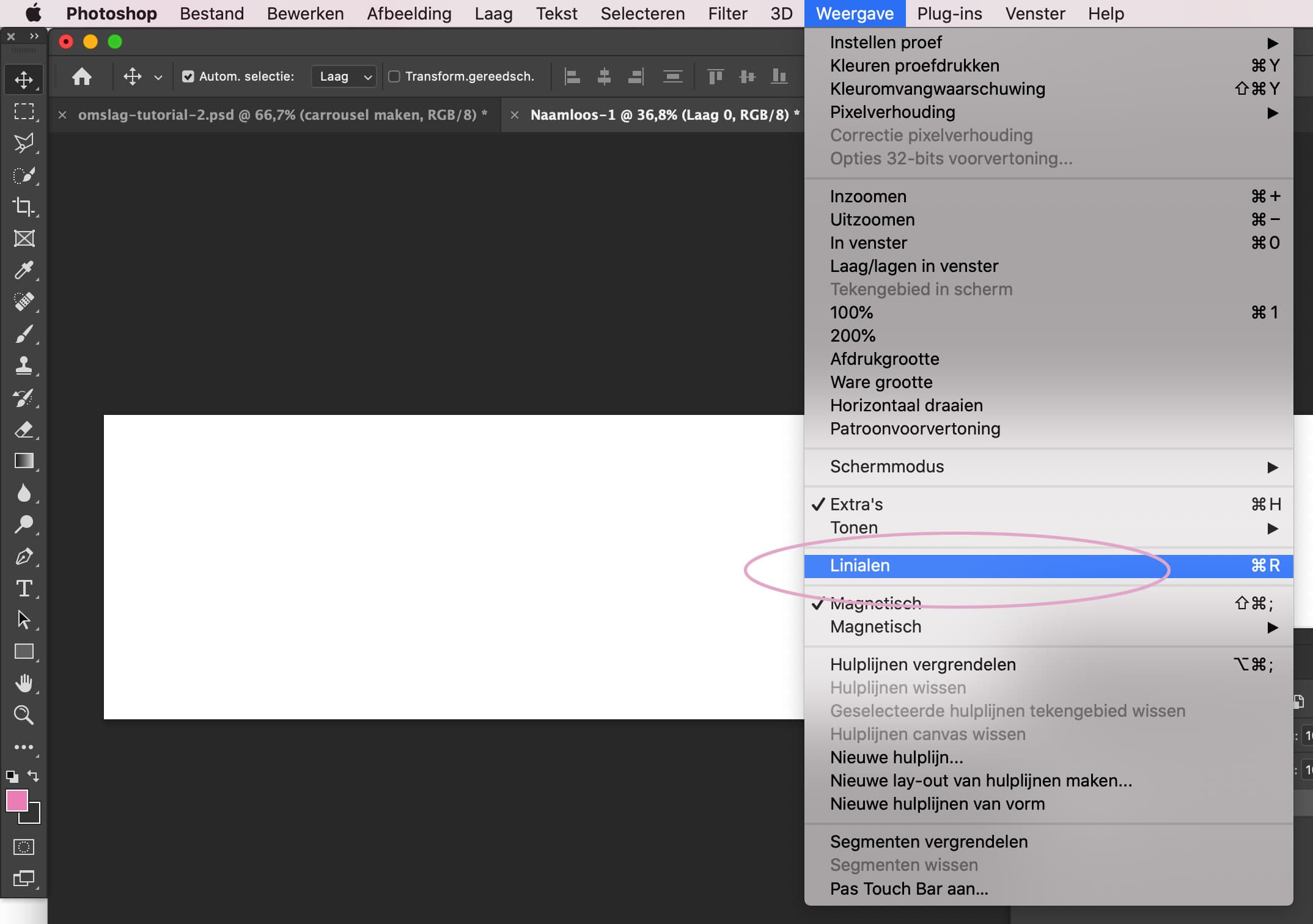Select the Brush tool

point(23,334)
